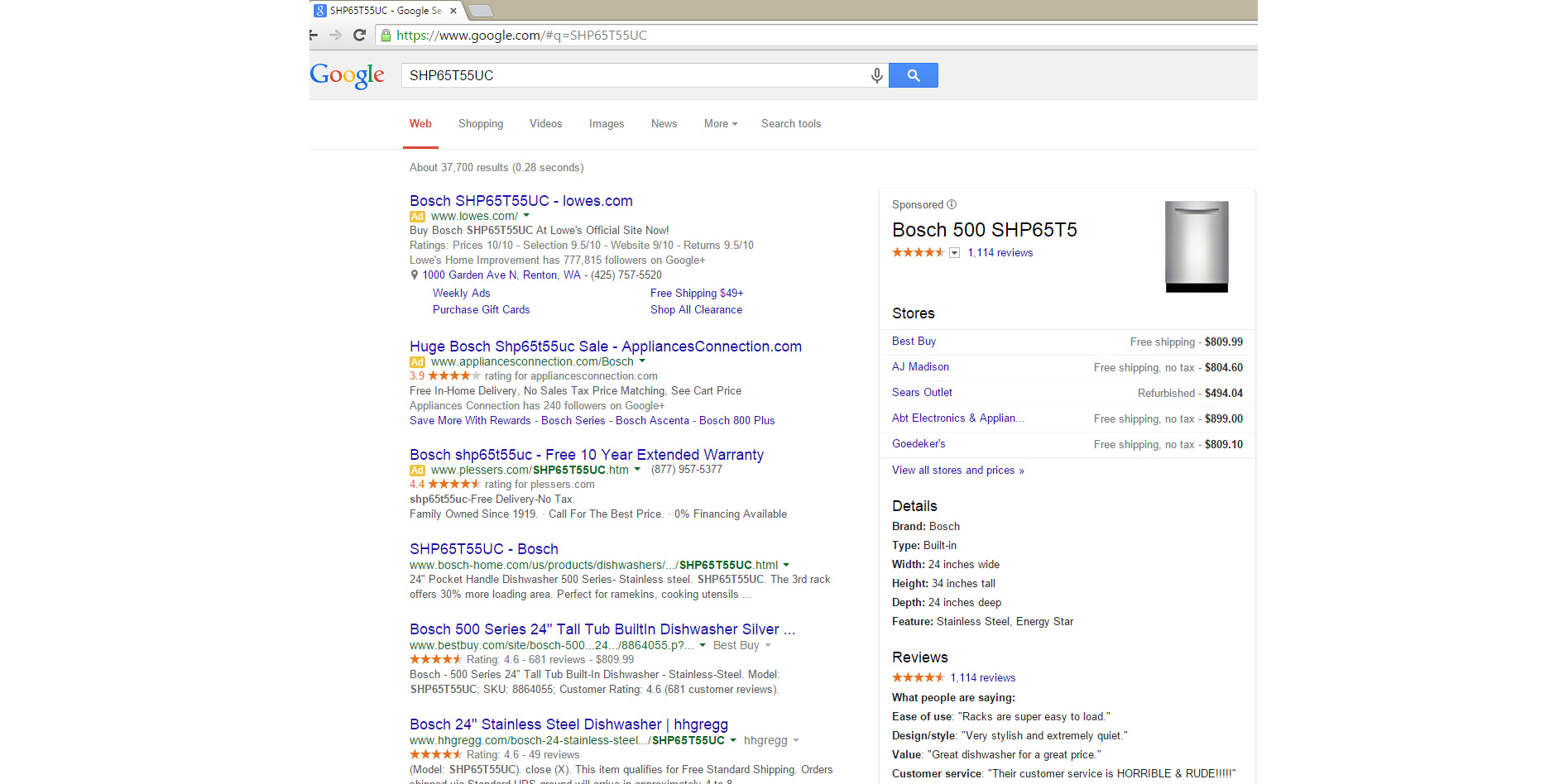Click the Ad badge for lowes.com

pos(417,217)
